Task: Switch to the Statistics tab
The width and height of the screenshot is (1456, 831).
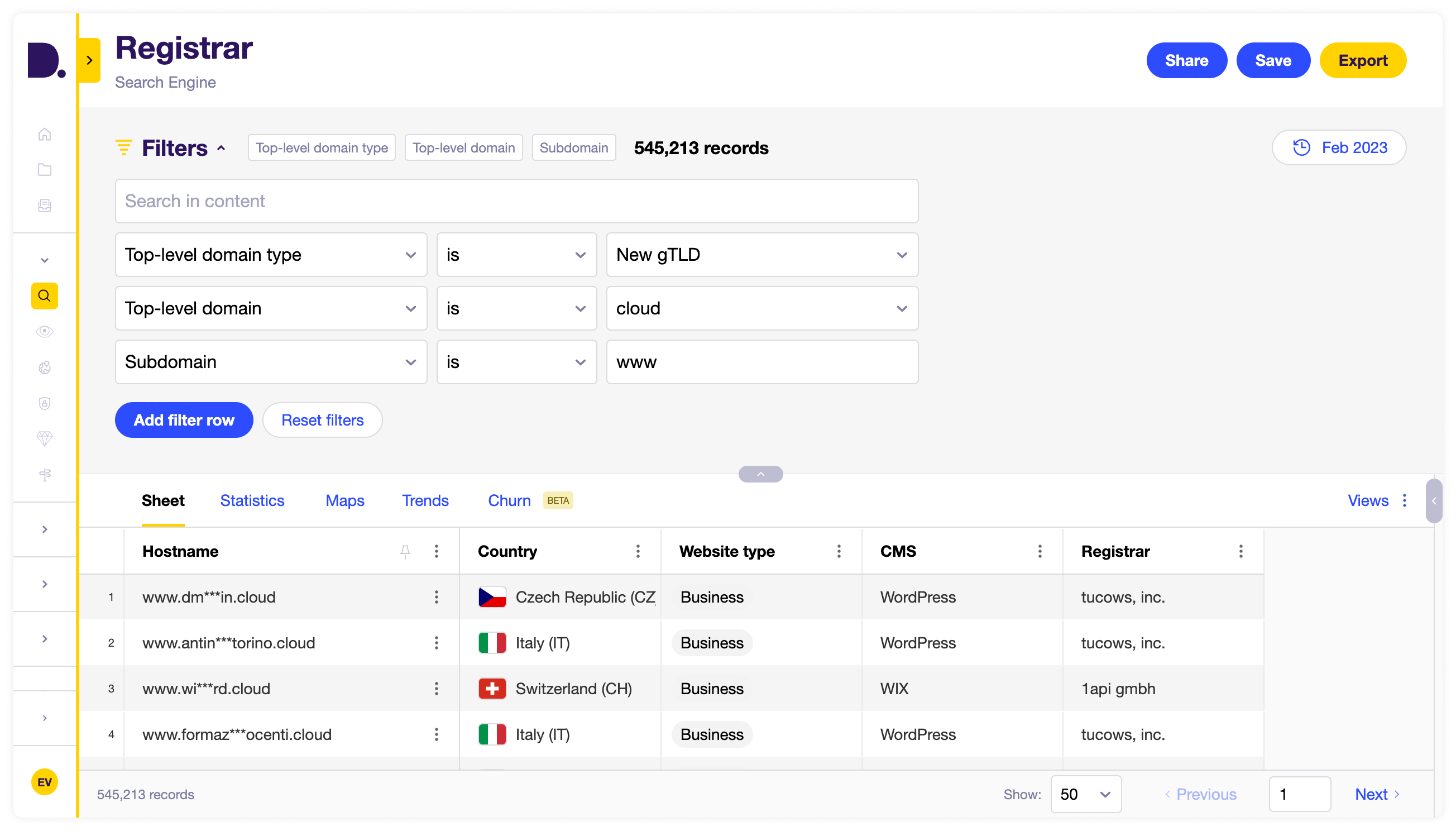Action: pos(253,500)
